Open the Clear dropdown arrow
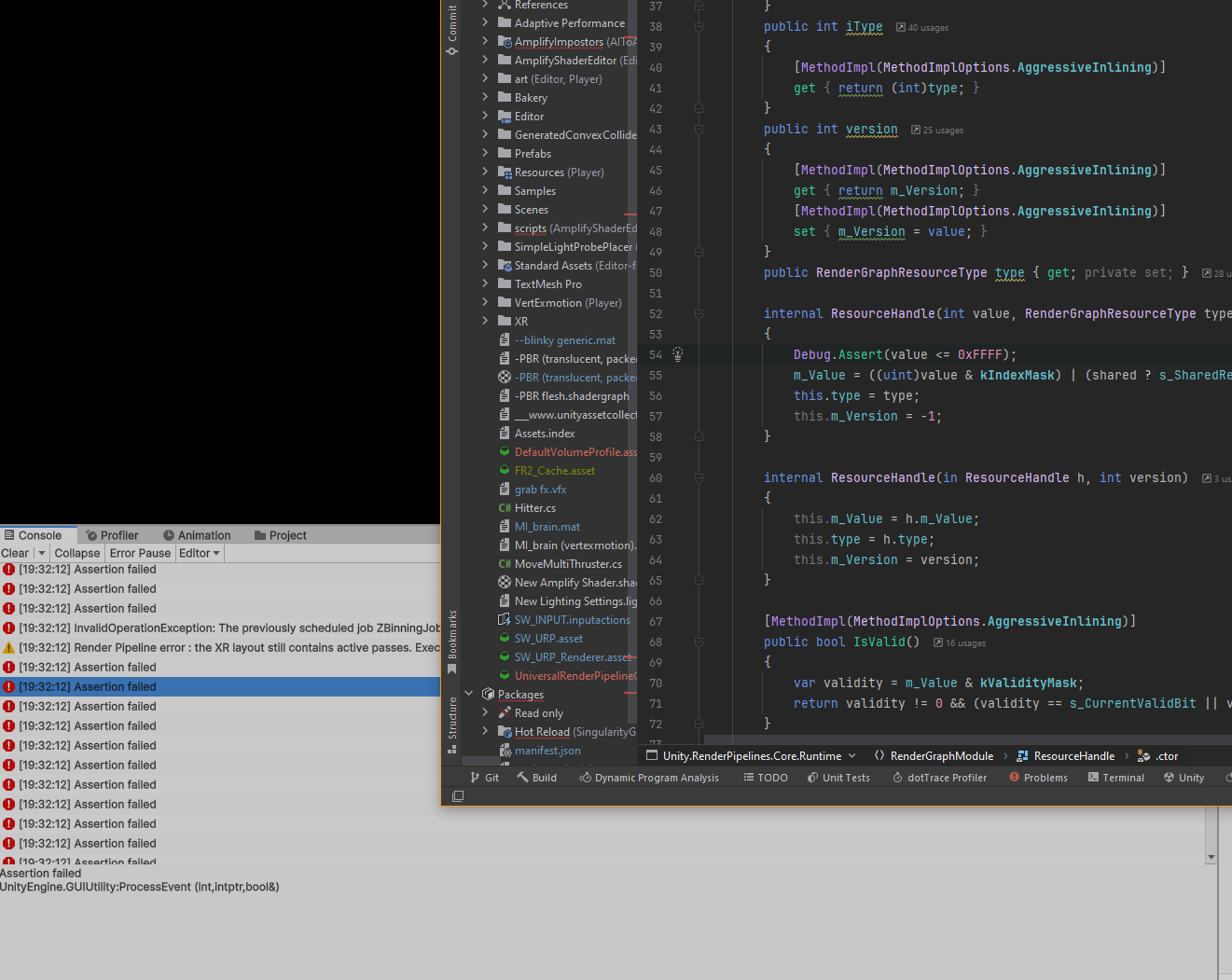The height and width of the screenshot is (980, 1232). 40,552
